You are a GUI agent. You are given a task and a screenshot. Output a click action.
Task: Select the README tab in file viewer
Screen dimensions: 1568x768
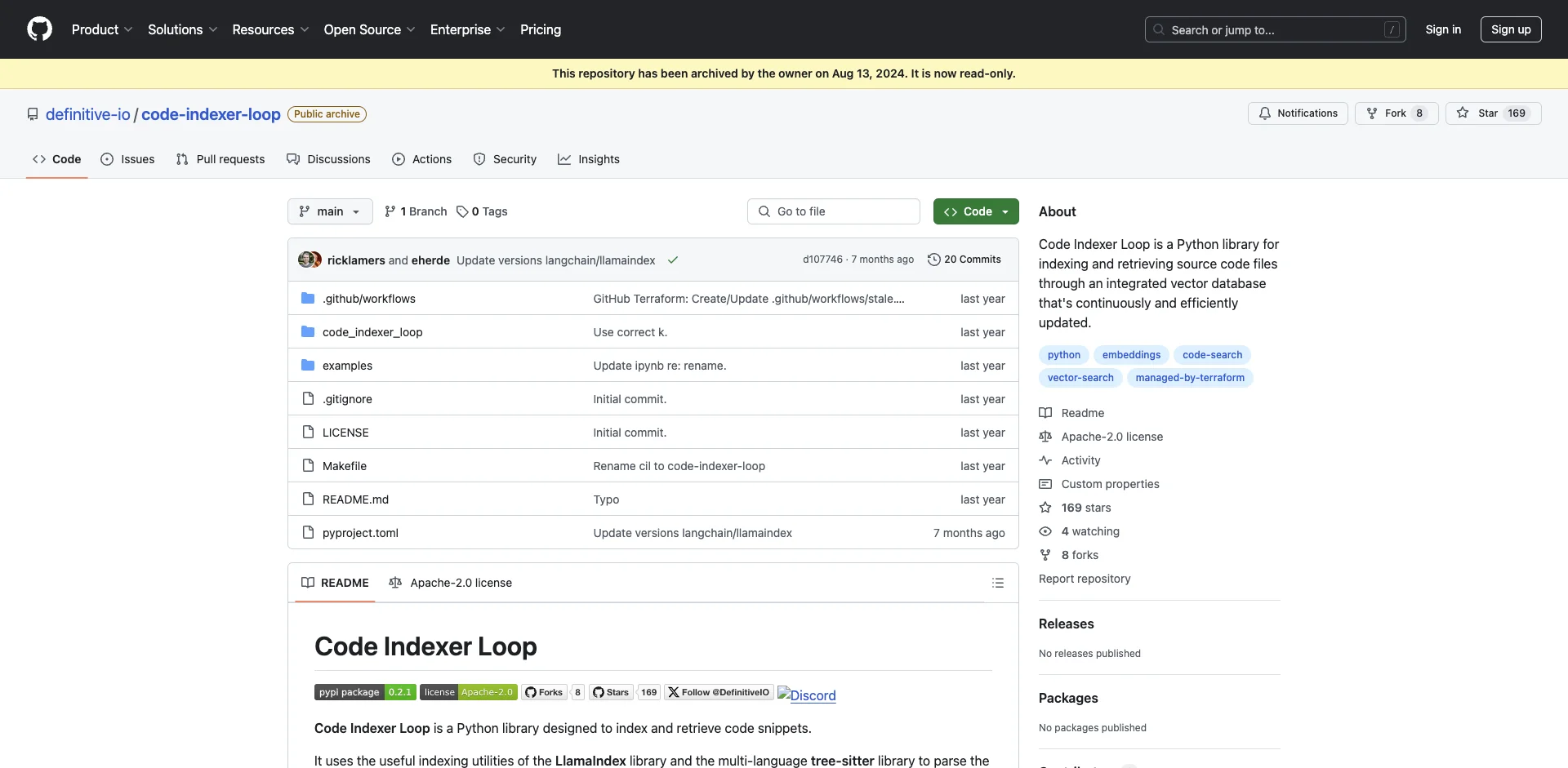(335, 583)
